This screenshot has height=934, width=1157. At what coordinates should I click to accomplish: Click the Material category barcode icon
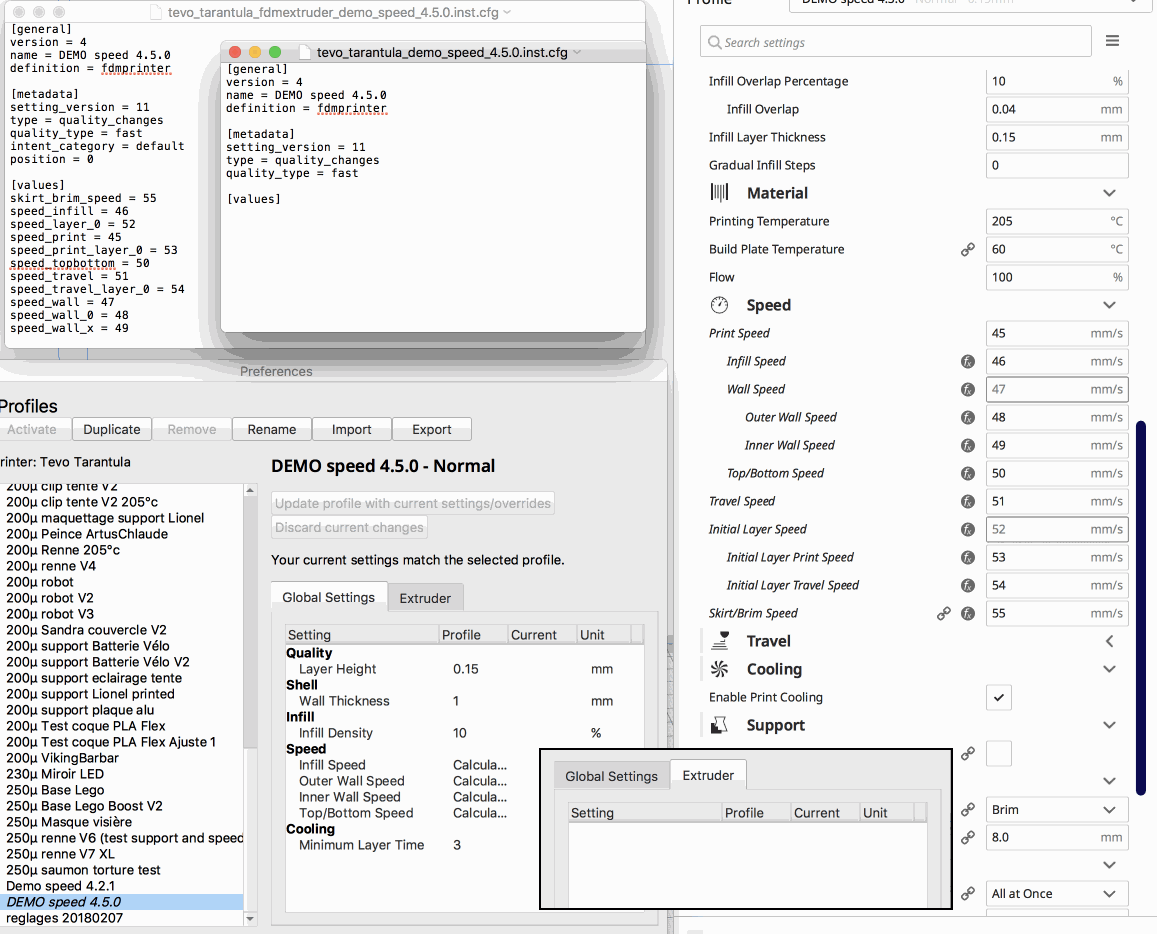click(x=719, y=193)
